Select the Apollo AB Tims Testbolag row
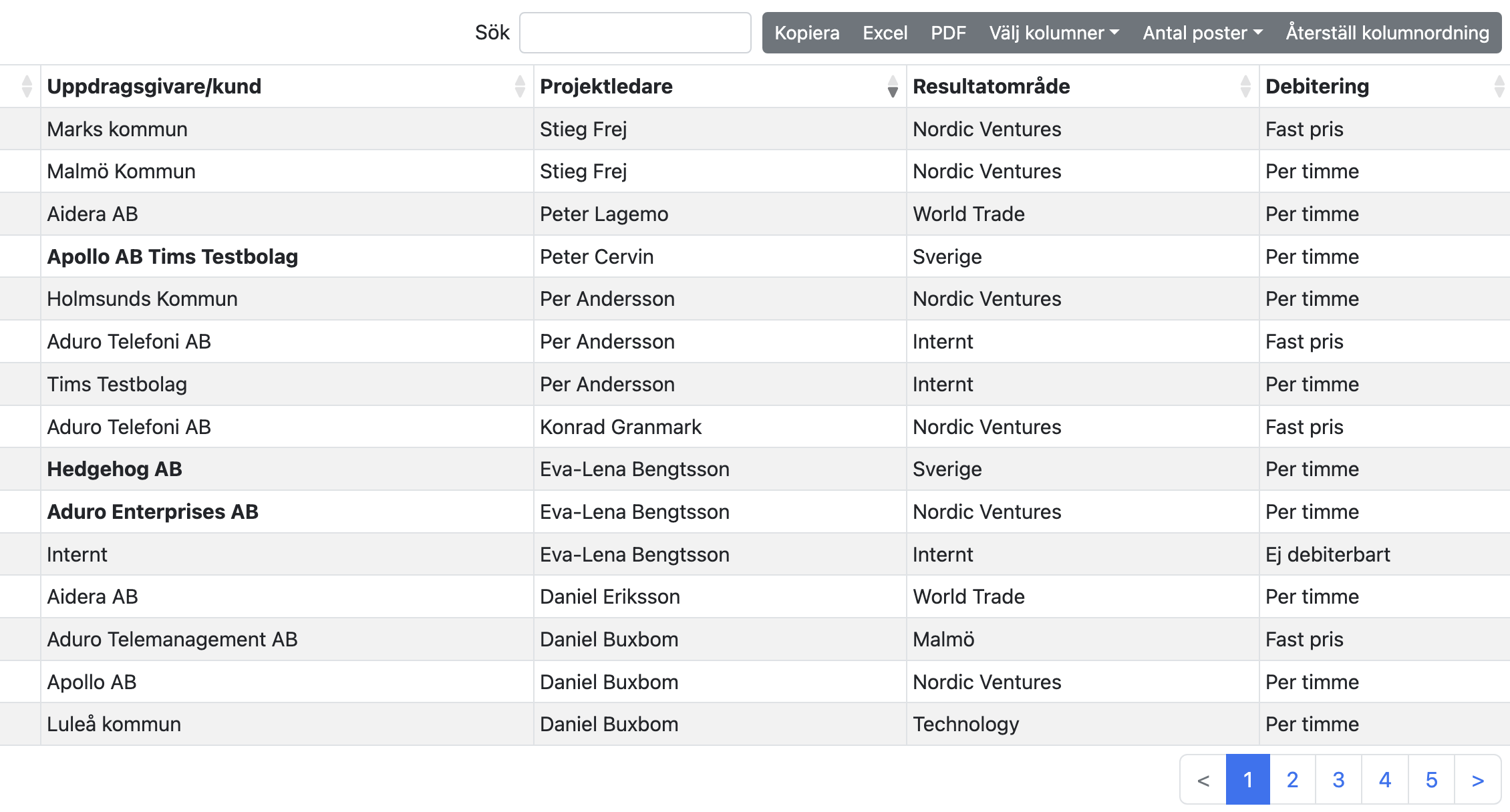This screenshot has width=1510, height=812. coord(172,256)
